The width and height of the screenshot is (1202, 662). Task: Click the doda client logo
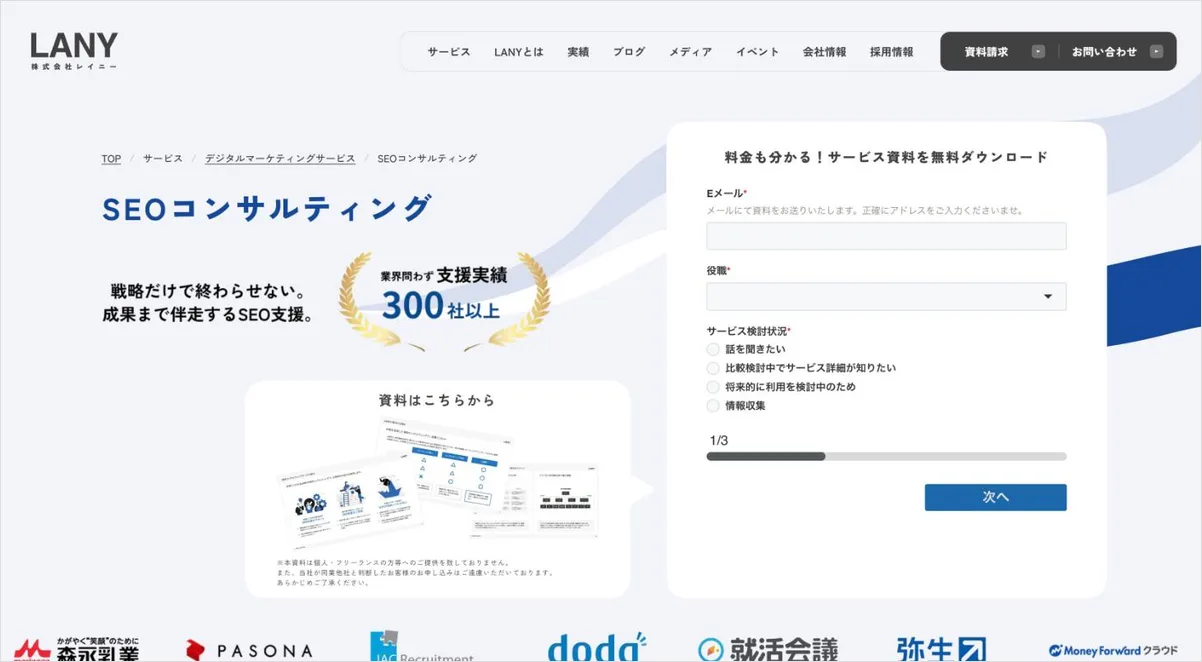click(x=597, y=647)
